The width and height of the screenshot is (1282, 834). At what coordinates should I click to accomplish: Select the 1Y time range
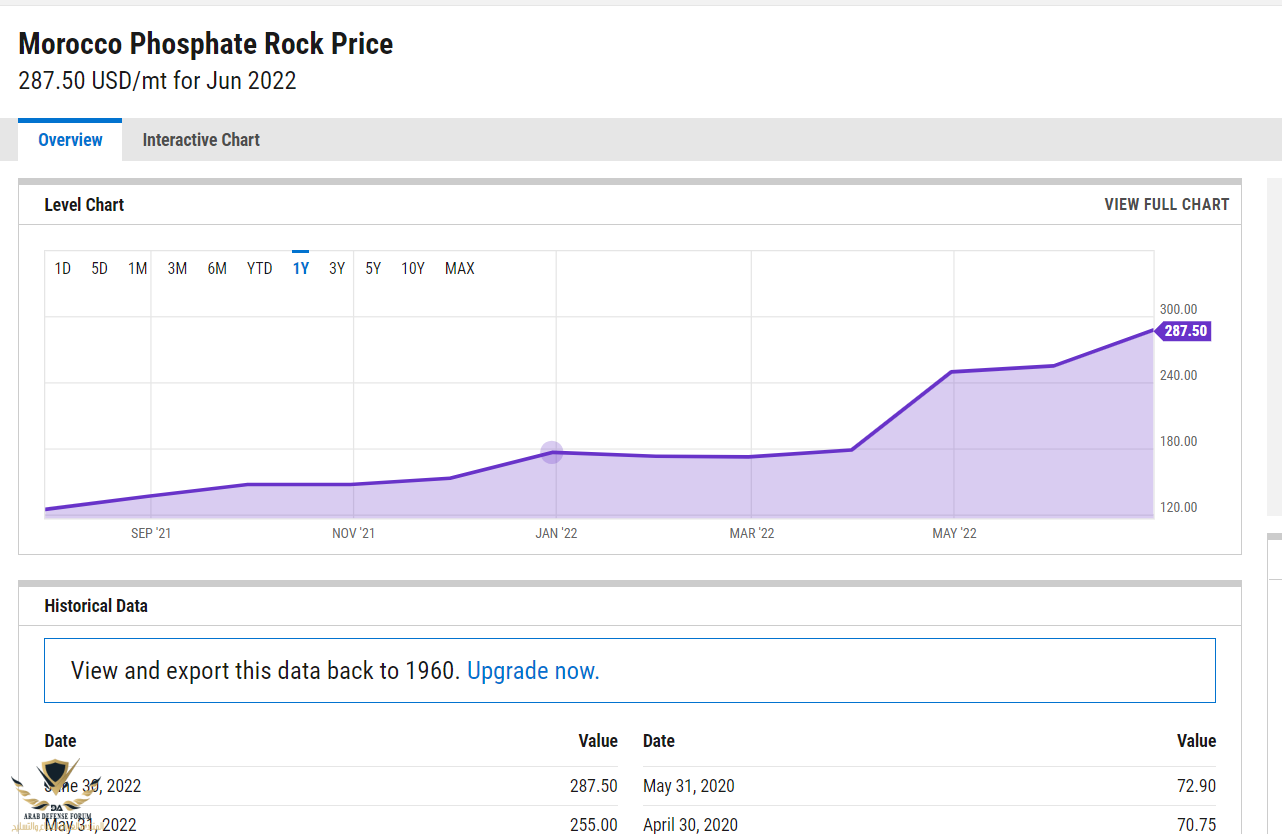click(x=301, y=268)
